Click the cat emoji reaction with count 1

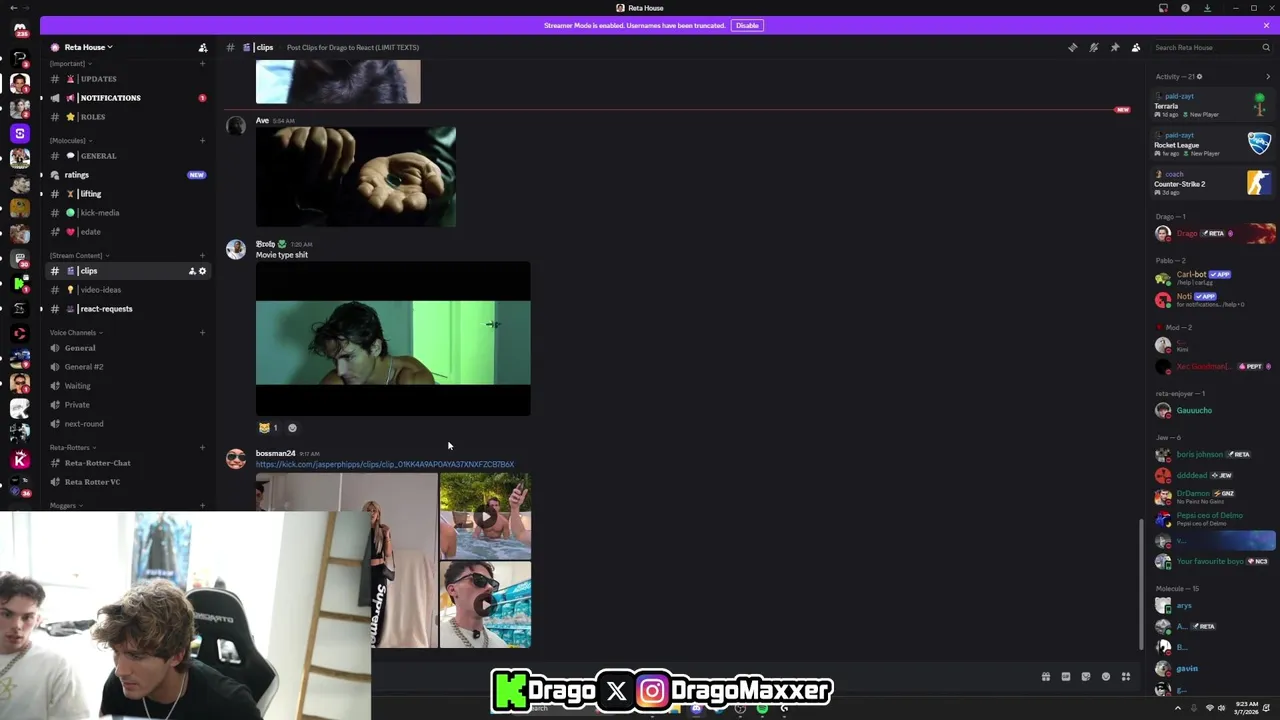(268, 428)
